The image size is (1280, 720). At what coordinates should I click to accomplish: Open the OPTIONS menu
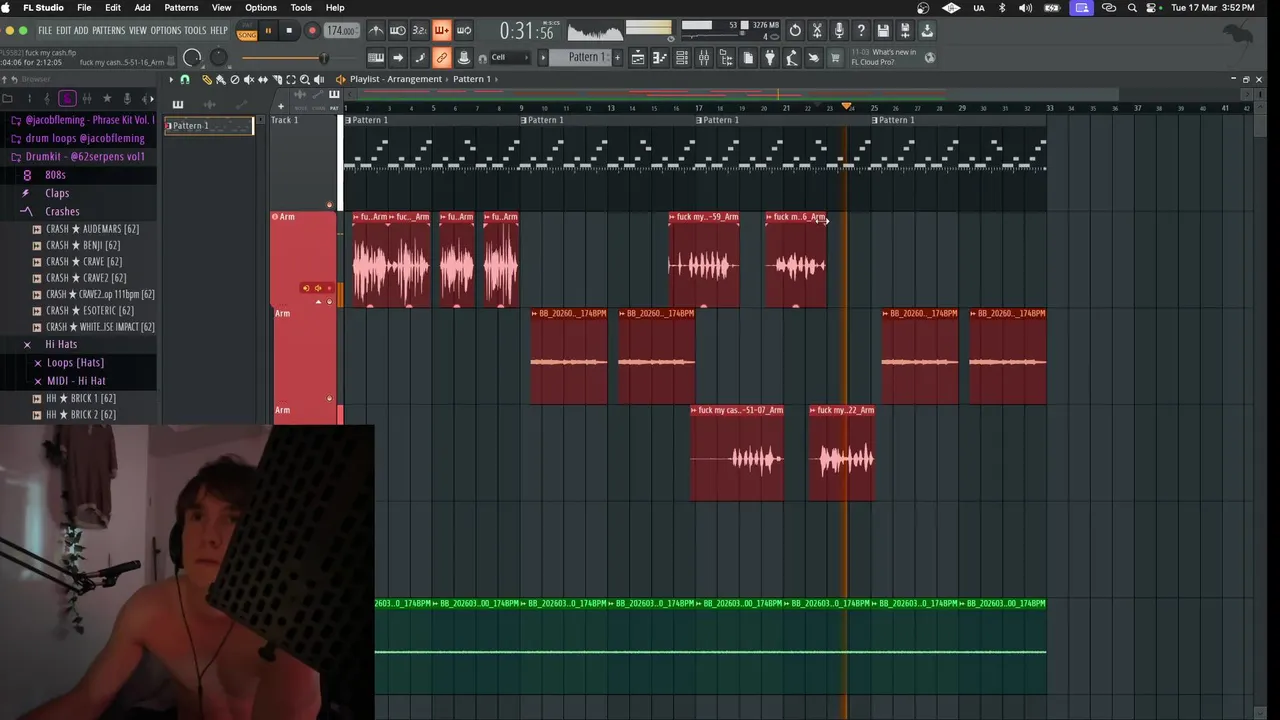click(166, 31)
